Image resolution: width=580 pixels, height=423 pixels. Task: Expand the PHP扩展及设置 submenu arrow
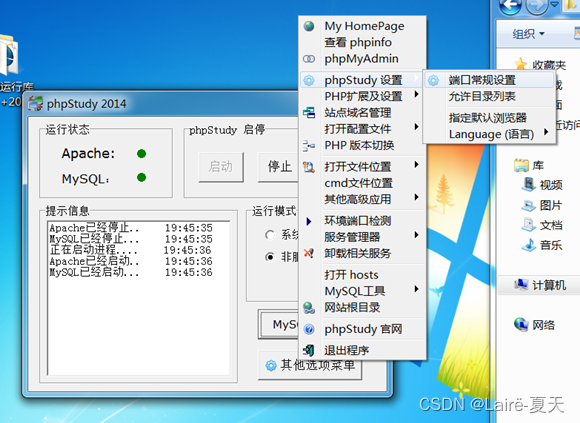[417, 94]
